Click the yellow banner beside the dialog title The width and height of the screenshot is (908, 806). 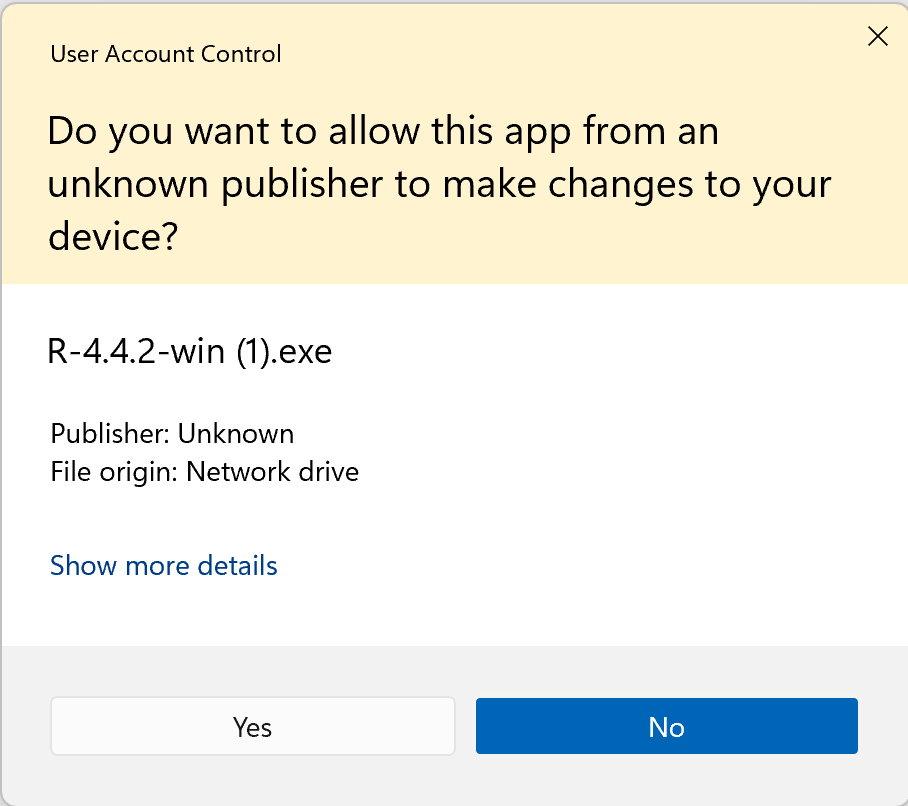560,53
